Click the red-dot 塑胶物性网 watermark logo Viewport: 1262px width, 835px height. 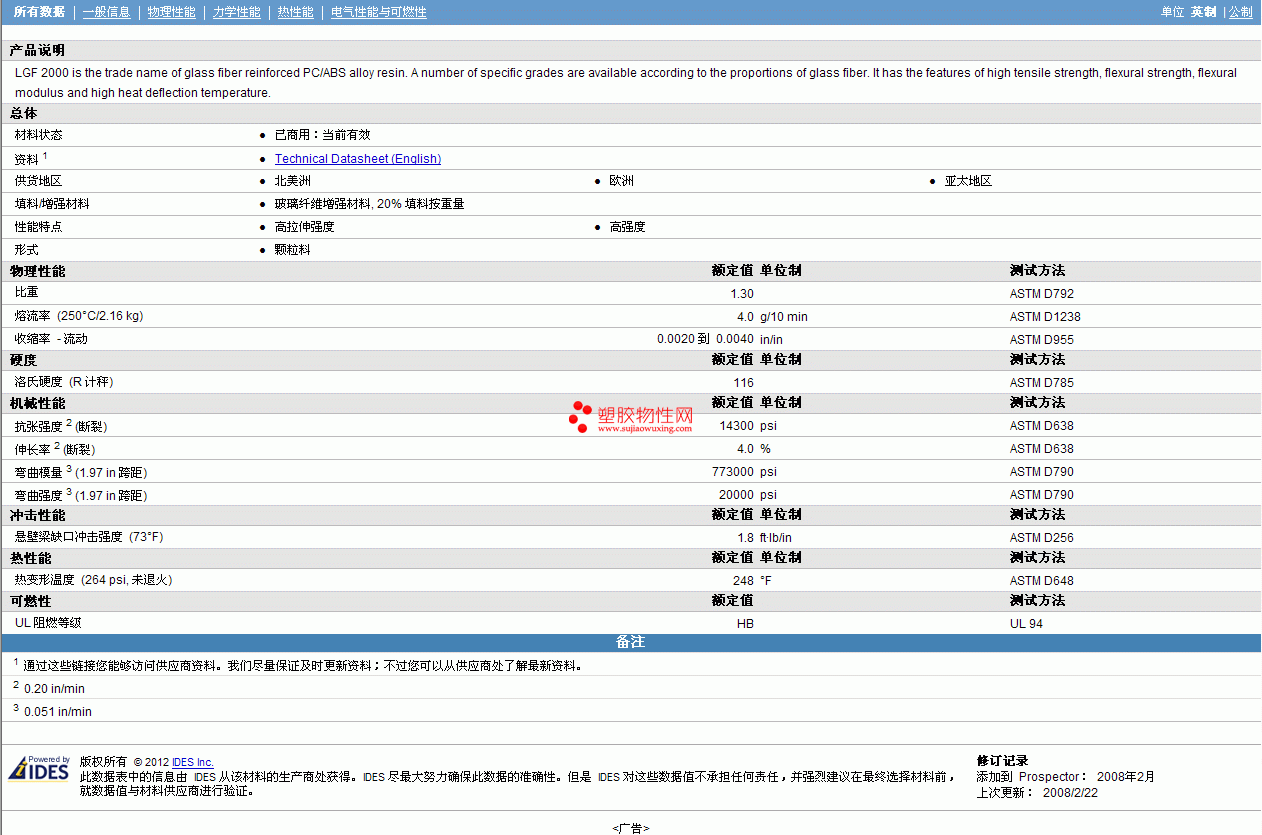click(x=630, y=418)
